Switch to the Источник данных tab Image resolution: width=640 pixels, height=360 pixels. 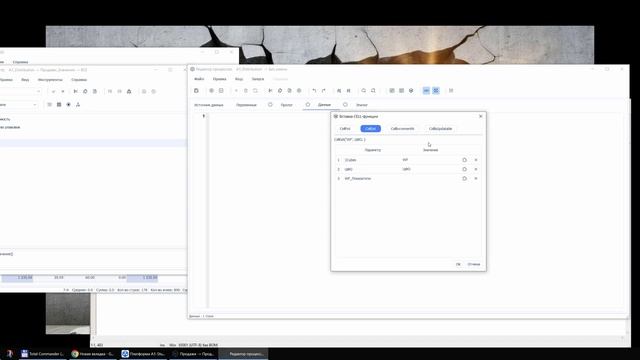(x=209, y=105)
